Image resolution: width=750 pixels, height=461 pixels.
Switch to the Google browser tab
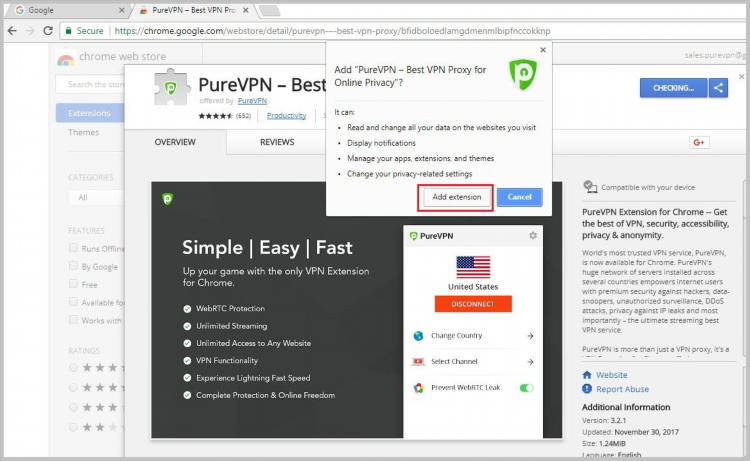pyautogui.click(x=67, y=10)
